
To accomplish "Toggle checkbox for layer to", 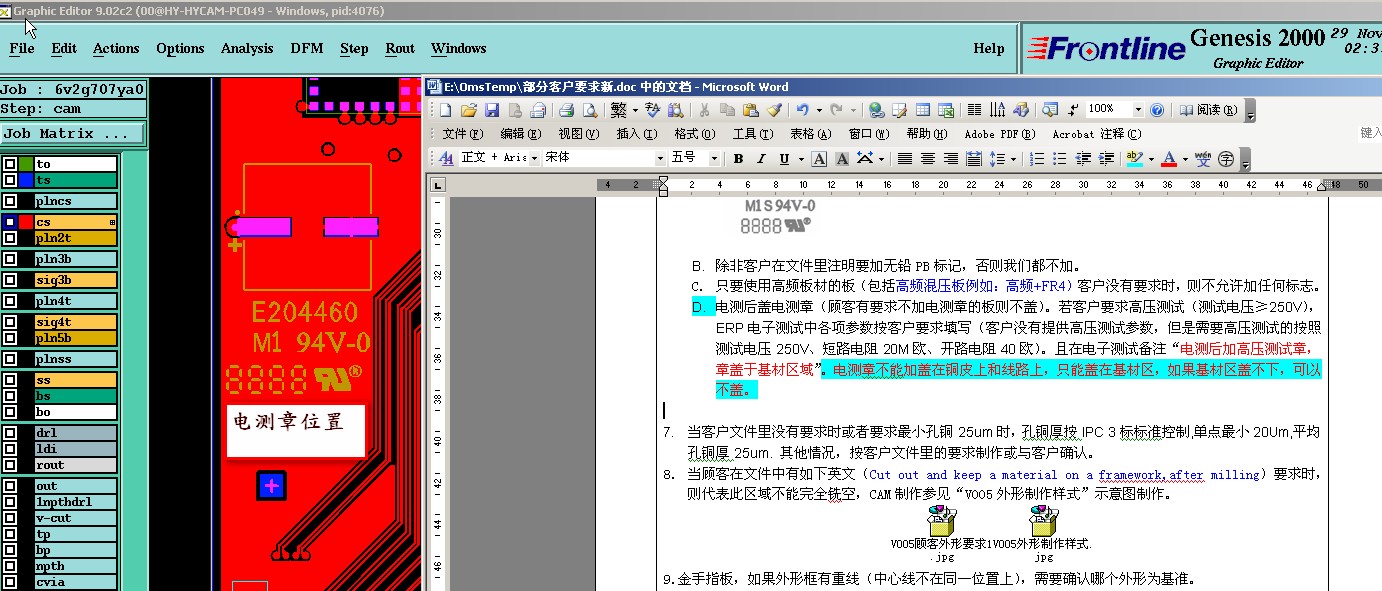I will click(x=10, y=164).
